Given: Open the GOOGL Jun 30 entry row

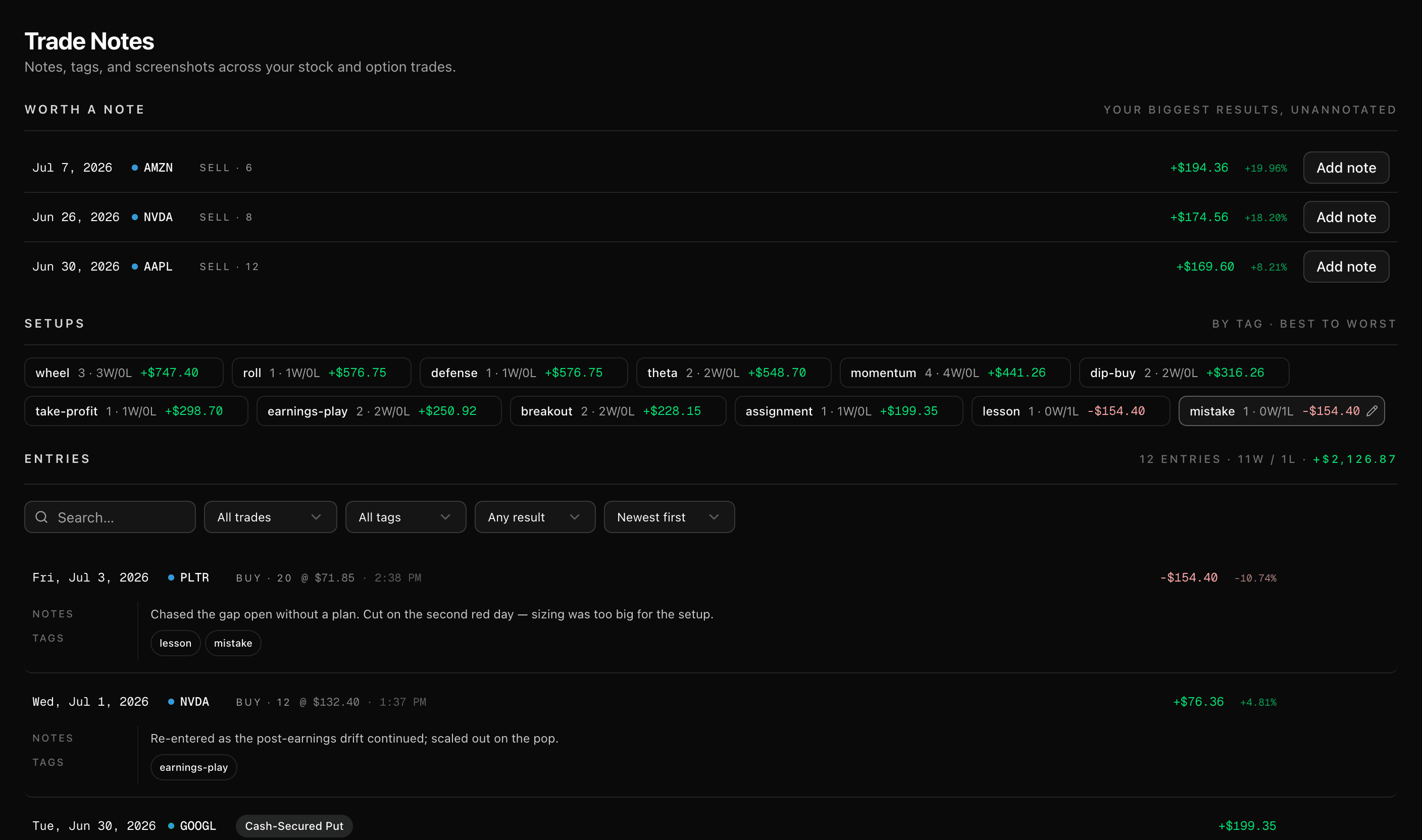Looking at the screenshot, I should coord(710,826).
